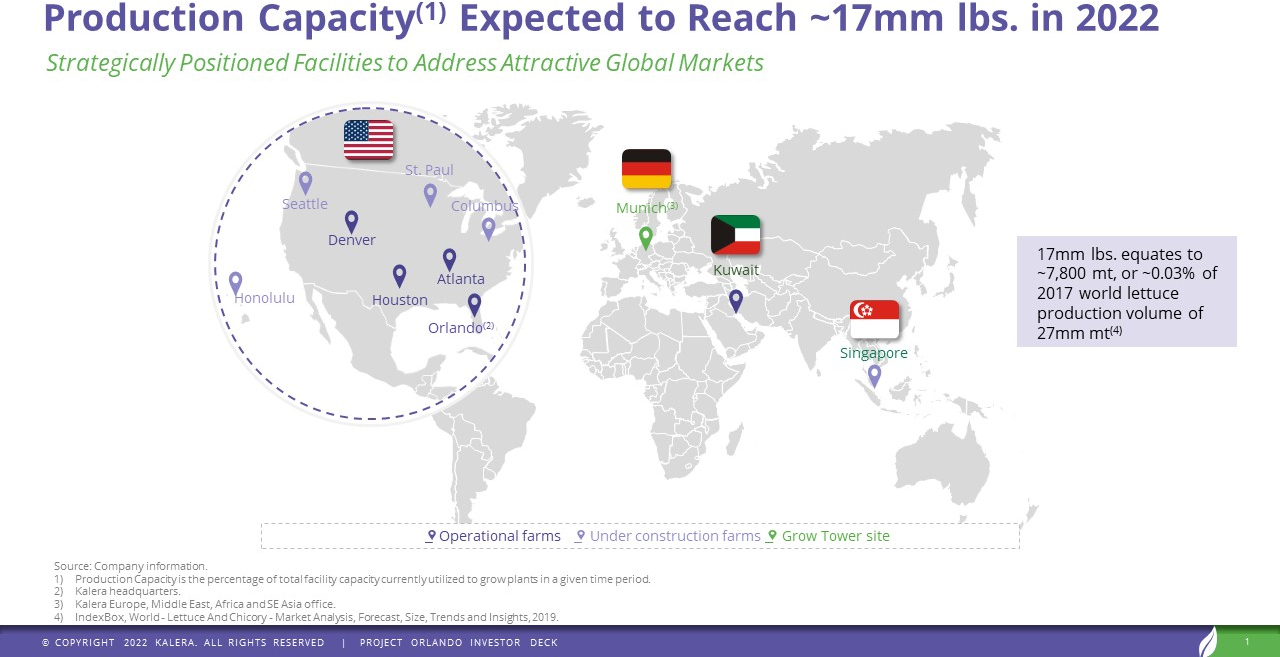Viewport: 1280px width, 657px height.
Task: Click the Atlanta map pin
Action: coord(449,260)
